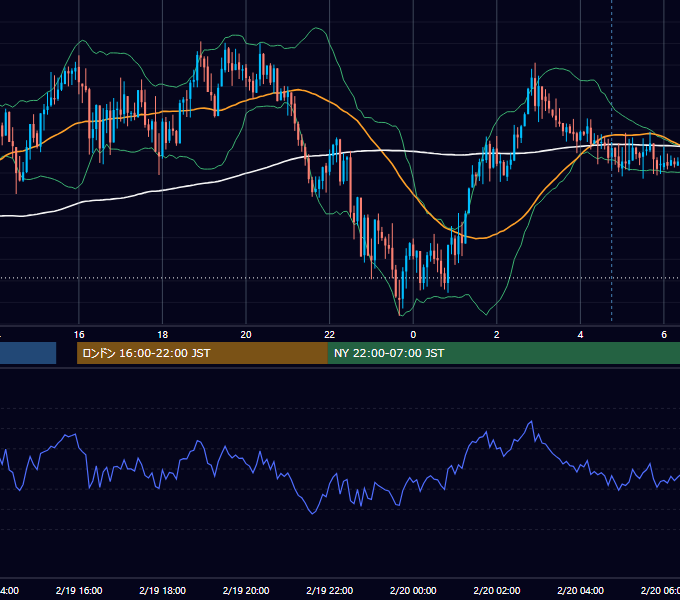Click the 2/19 20:00 date label
The width and height of the screenshot is (680, 600).
246,590
